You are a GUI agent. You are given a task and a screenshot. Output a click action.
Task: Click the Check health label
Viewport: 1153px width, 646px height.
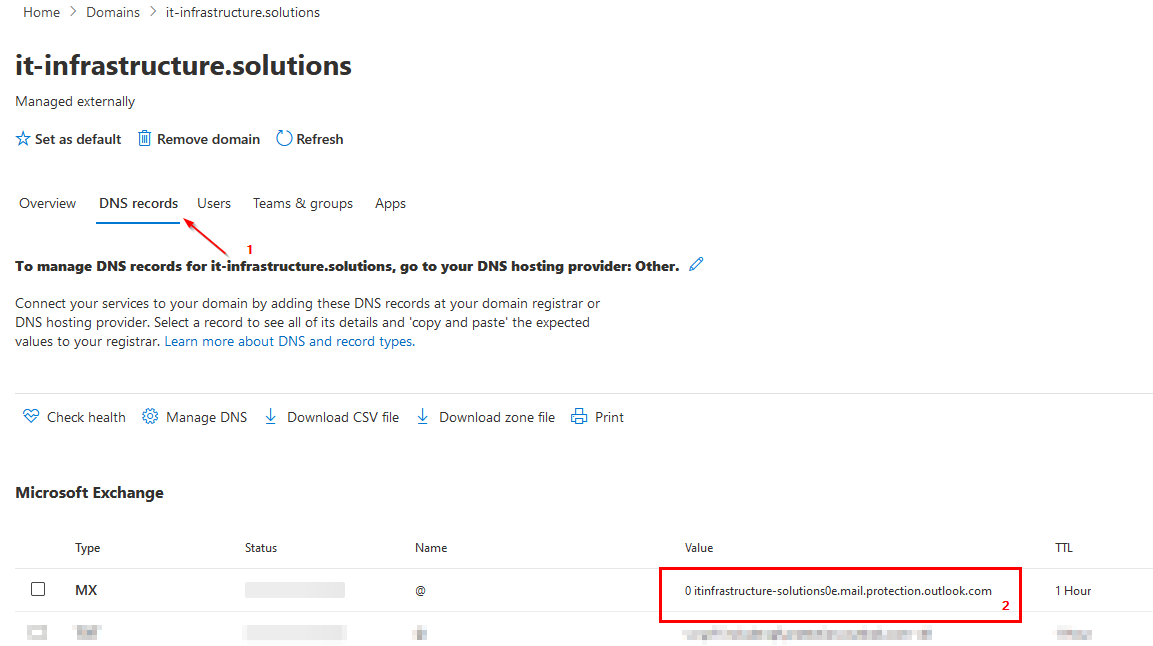(86, 417)
